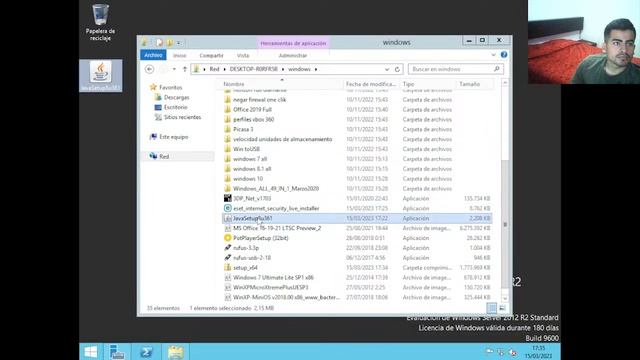Select Red in the address breadcrumb
The height and width of the screenshot is (360, 640).
[x=214, y=69]
